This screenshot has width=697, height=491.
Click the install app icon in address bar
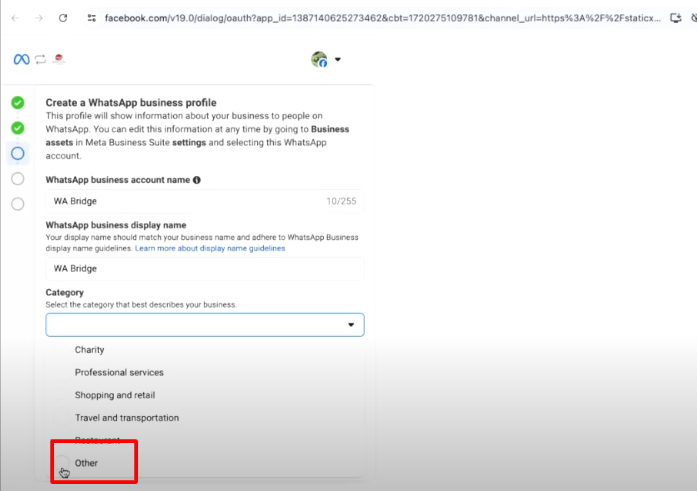point(676,18)
